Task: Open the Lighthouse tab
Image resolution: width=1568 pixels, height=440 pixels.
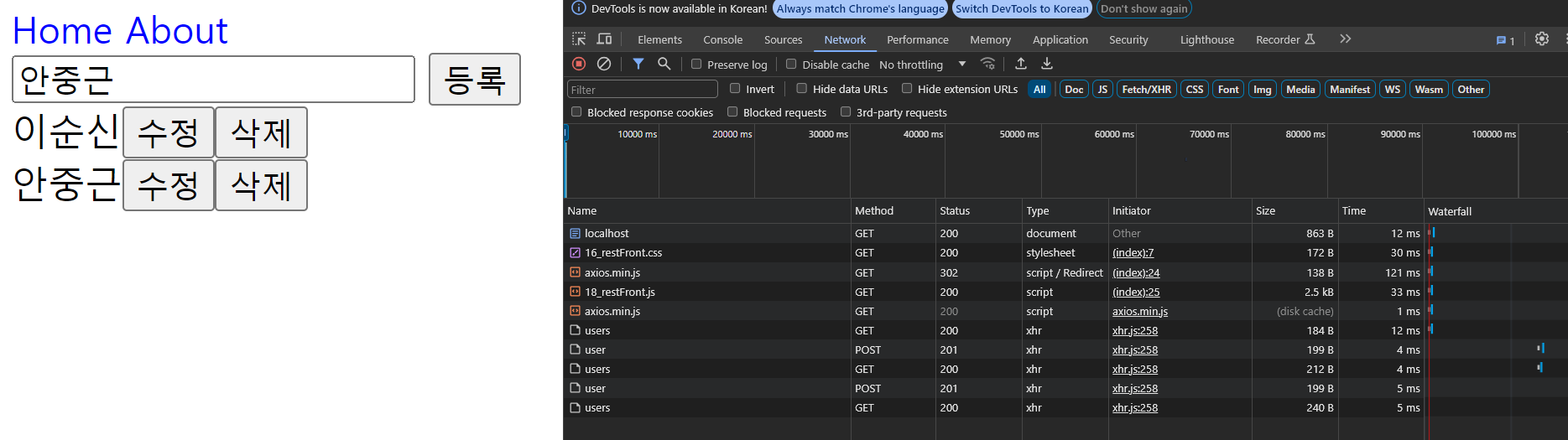Action: pyautogui.click(x=1206, y=39)
